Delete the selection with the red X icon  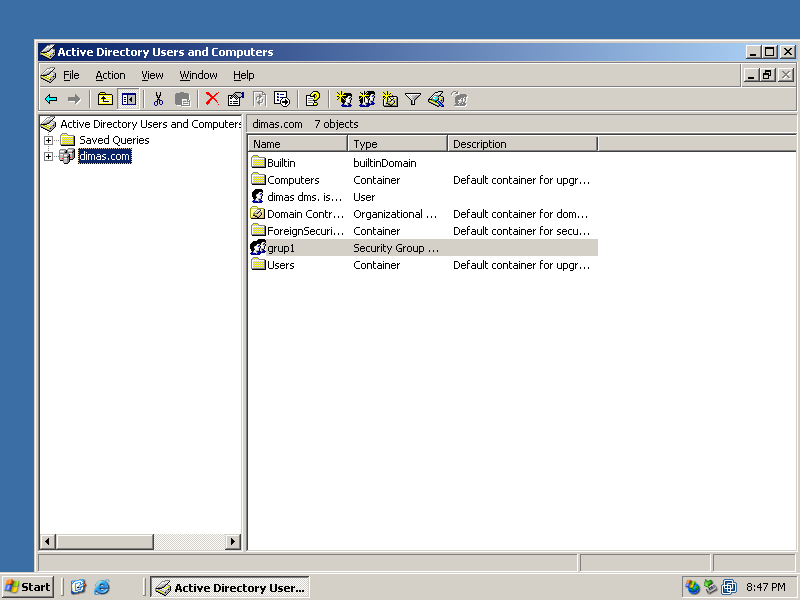click(211, 99)
